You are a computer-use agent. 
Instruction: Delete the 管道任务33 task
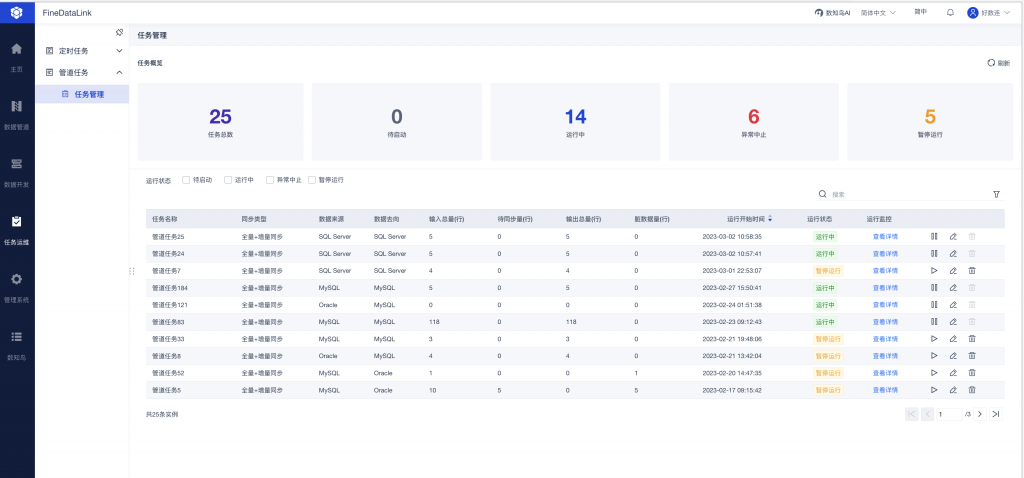tap(972, 339)
